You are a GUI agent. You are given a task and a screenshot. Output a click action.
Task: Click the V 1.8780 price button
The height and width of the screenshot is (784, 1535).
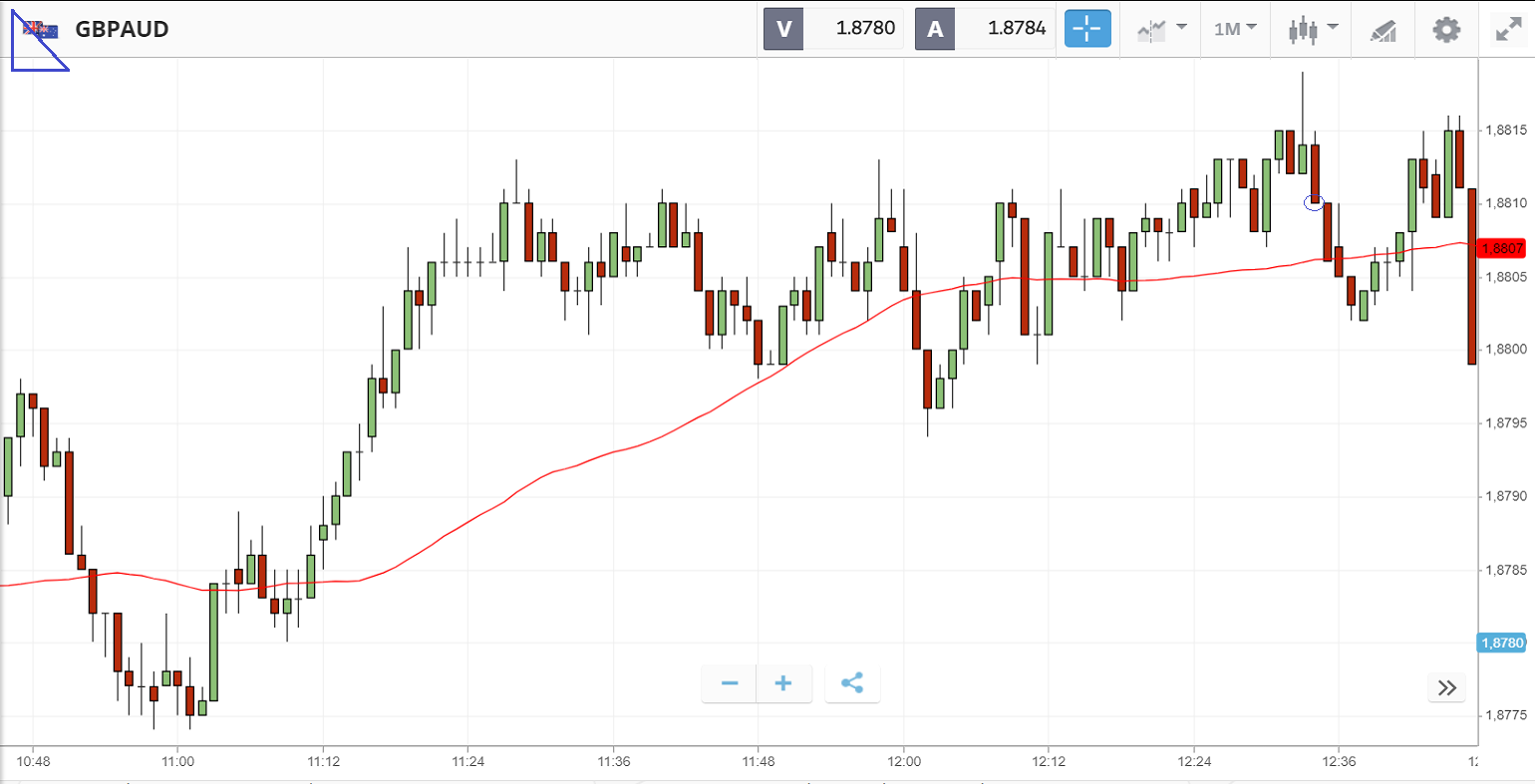click(x=833, y=29)
